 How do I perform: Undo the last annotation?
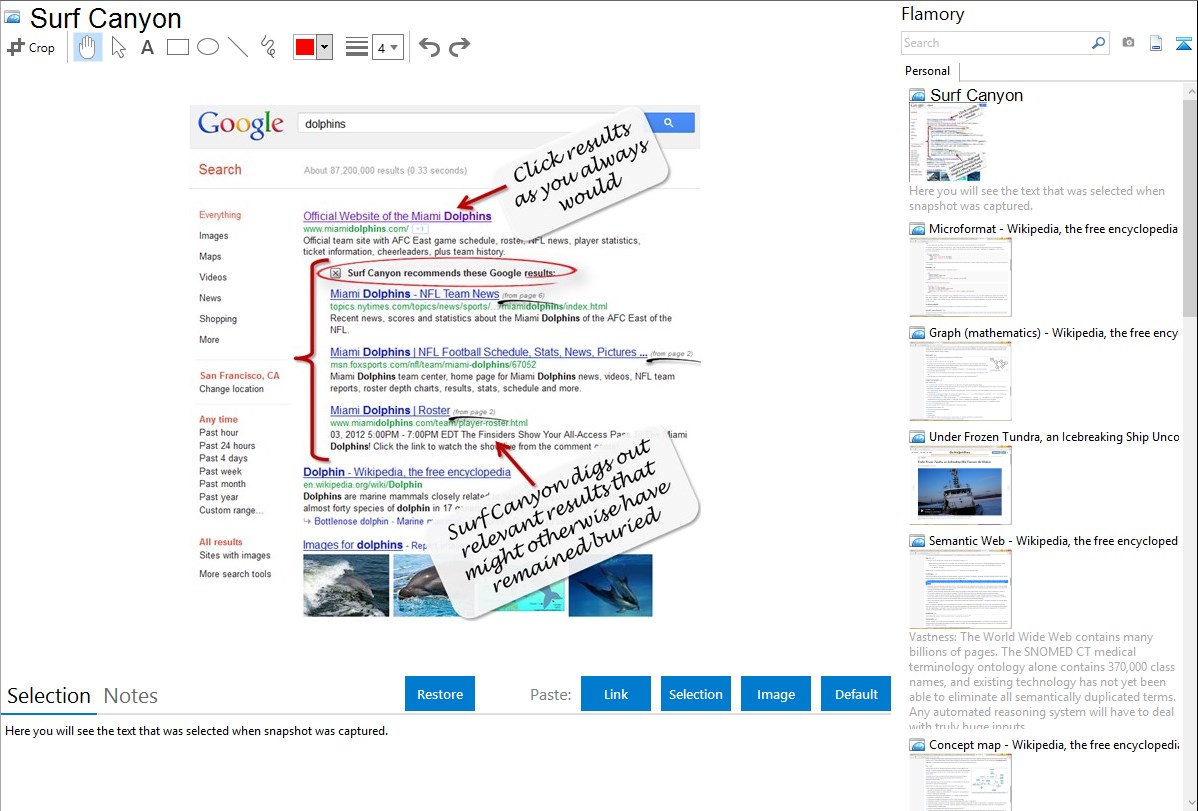pyautogui.click(x=429, y=47)
